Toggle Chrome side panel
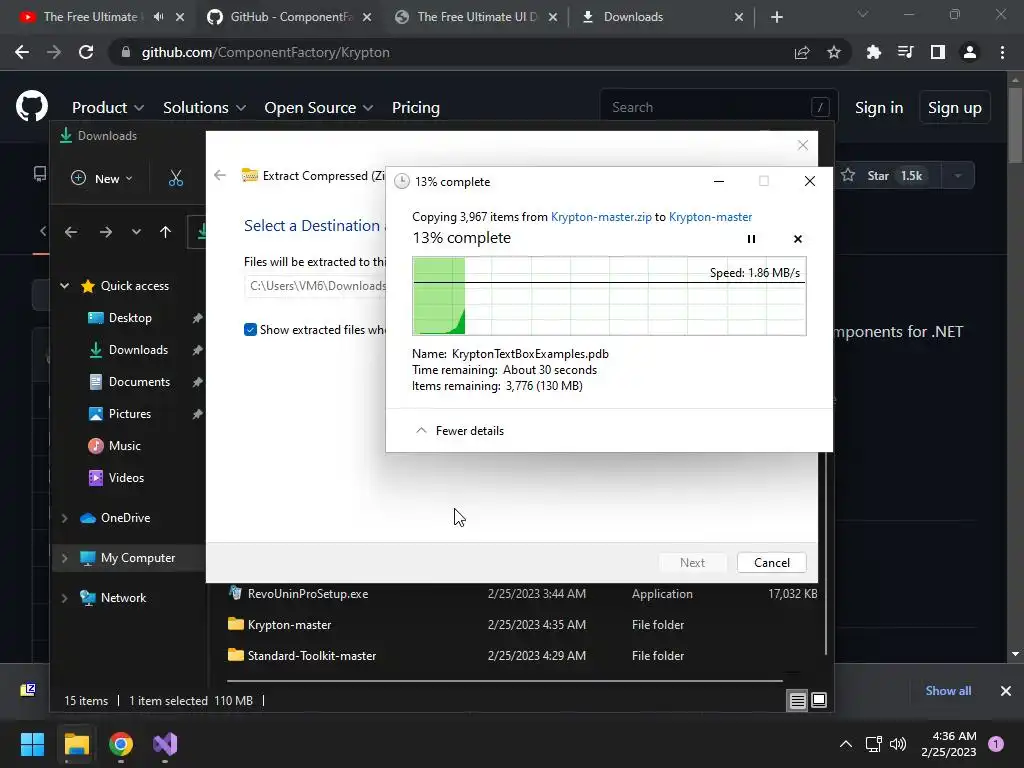The height and width of the screenshot is (768, 1024). coord(937,52)
